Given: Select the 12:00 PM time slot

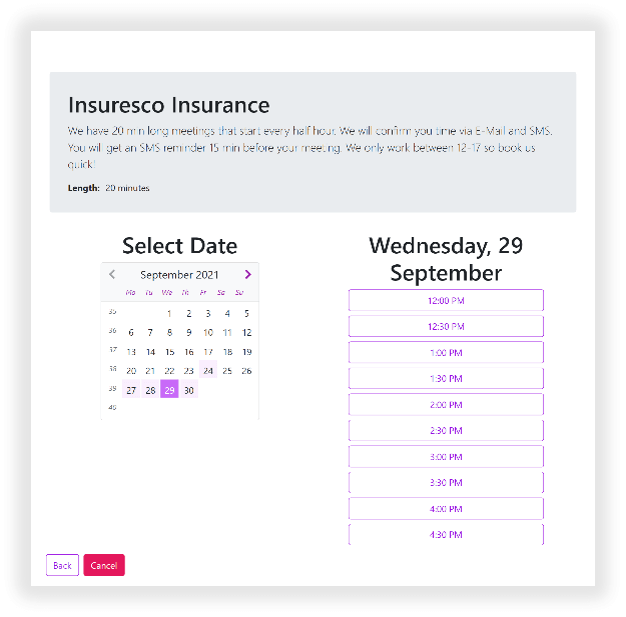Looking at the screenshot, I should (x=445, y=300).
